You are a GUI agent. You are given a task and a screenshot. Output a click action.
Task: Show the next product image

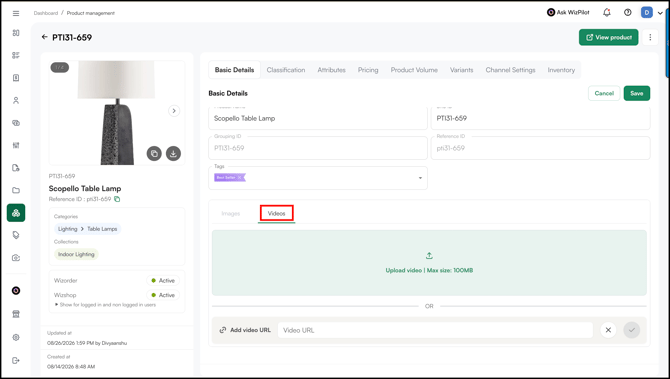[x=173, y=111]
